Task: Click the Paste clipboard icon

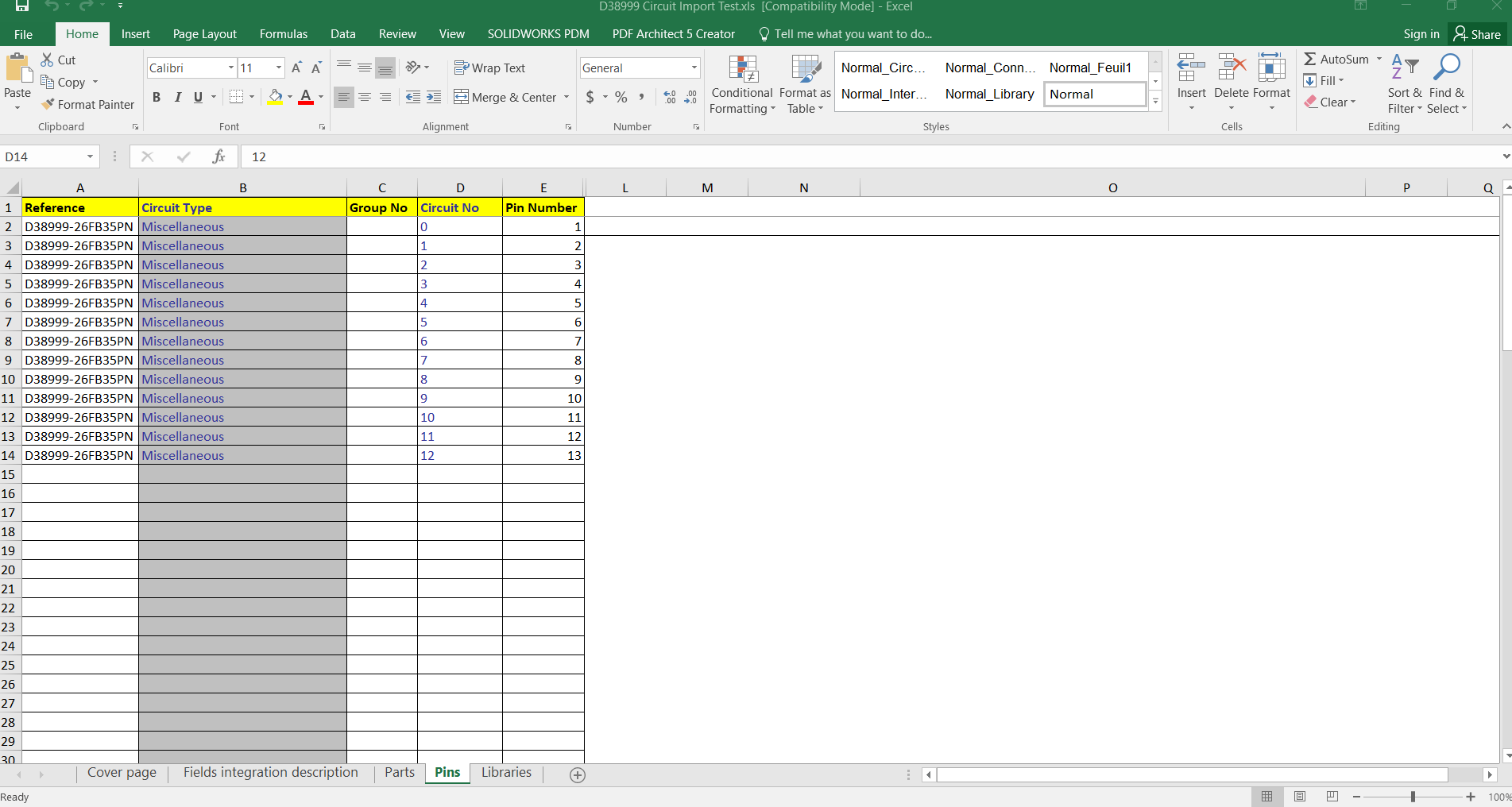Action: tap(17, 68)
